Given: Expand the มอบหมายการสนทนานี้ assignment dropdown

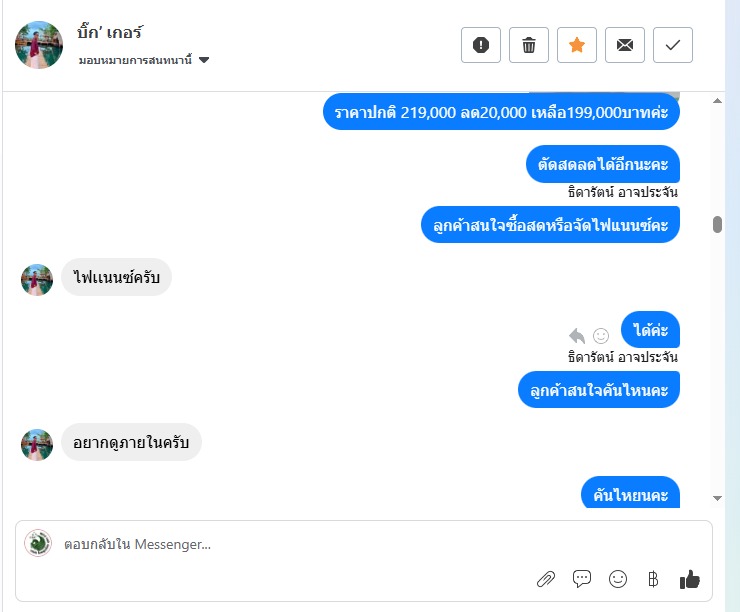Looking at the screenshot, I should pyautogui.click(x=204, y=60).
